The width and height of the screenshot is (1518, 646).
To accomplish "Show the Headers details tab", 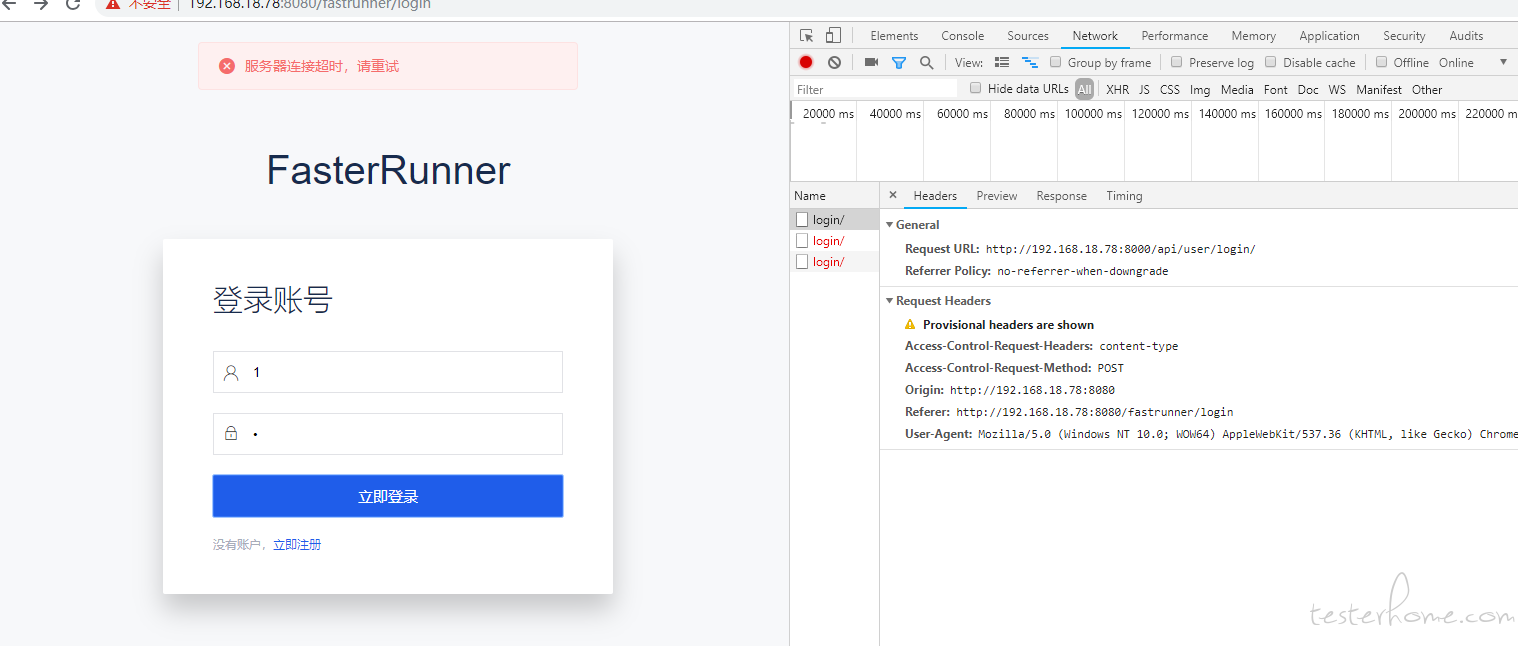I will click(935, 196).
